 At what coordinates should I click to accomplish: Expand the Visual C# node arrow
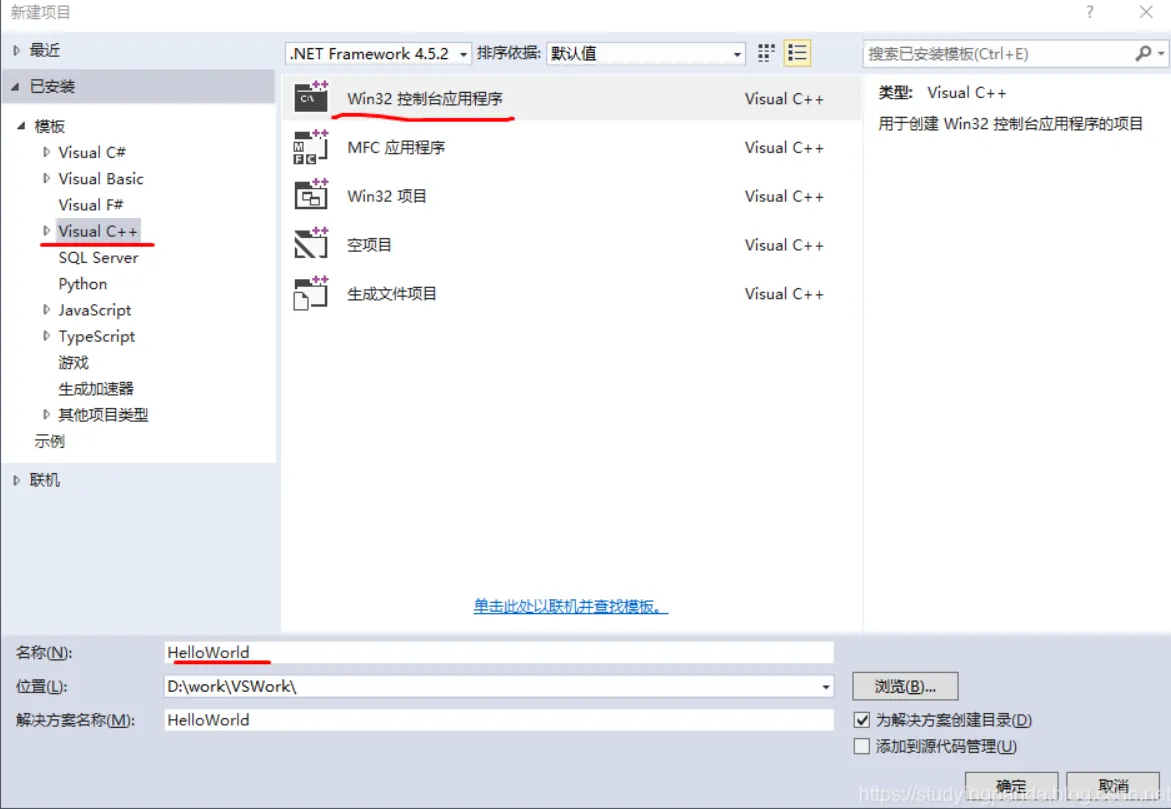pos(46,152)
